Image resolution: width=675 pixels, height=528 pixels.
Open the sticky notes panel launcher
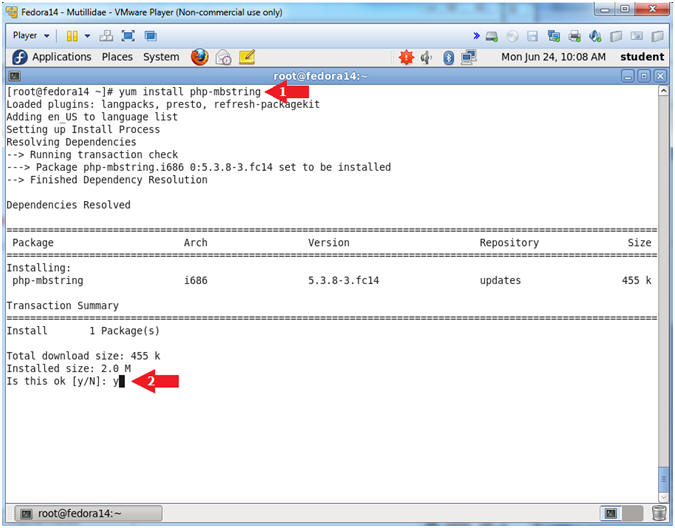pyautogui.click(x=247, y=57)
